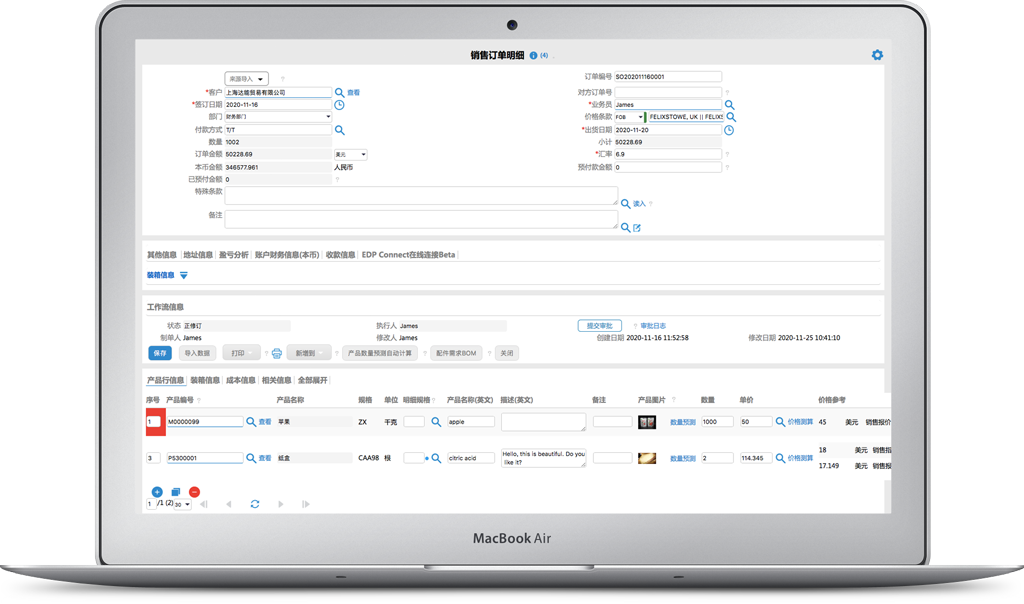Delete row using the red minus icon
This screenshot has height=604, width=1024.
pos(194,492)
